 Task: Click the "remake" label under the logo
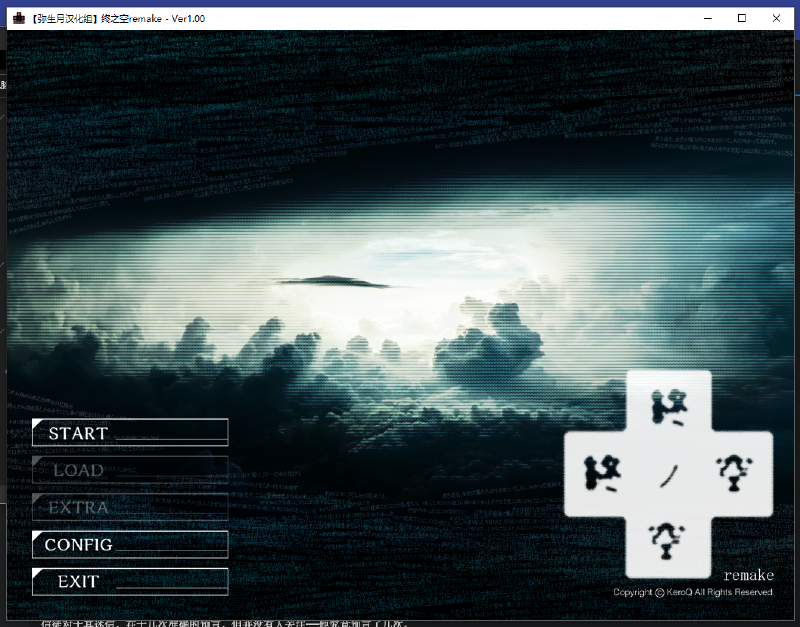(x=748, y=576)
